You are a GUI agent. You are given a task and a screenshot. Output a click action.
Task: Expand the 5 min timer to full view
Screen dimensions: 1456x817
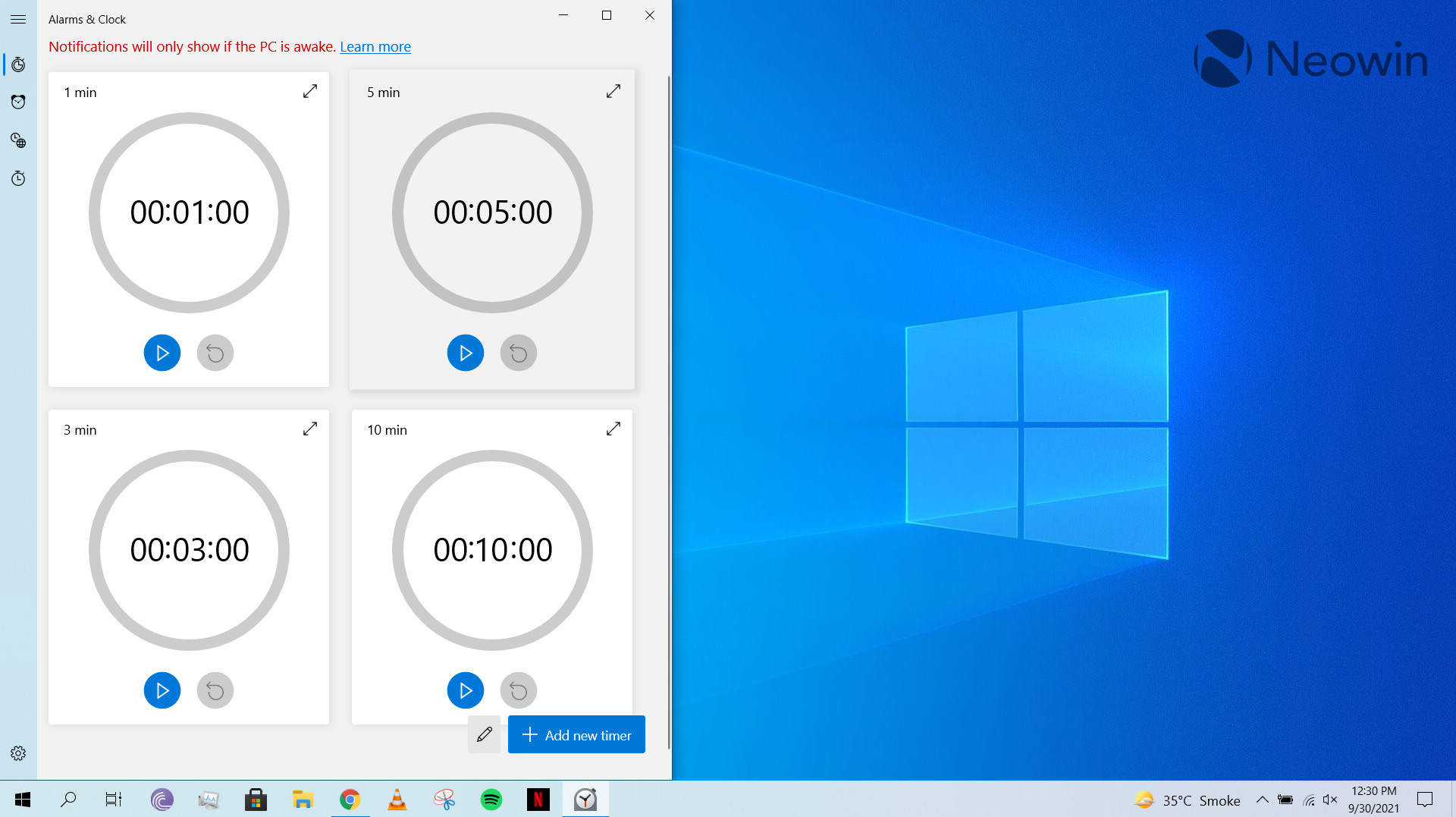pos(613,91)
